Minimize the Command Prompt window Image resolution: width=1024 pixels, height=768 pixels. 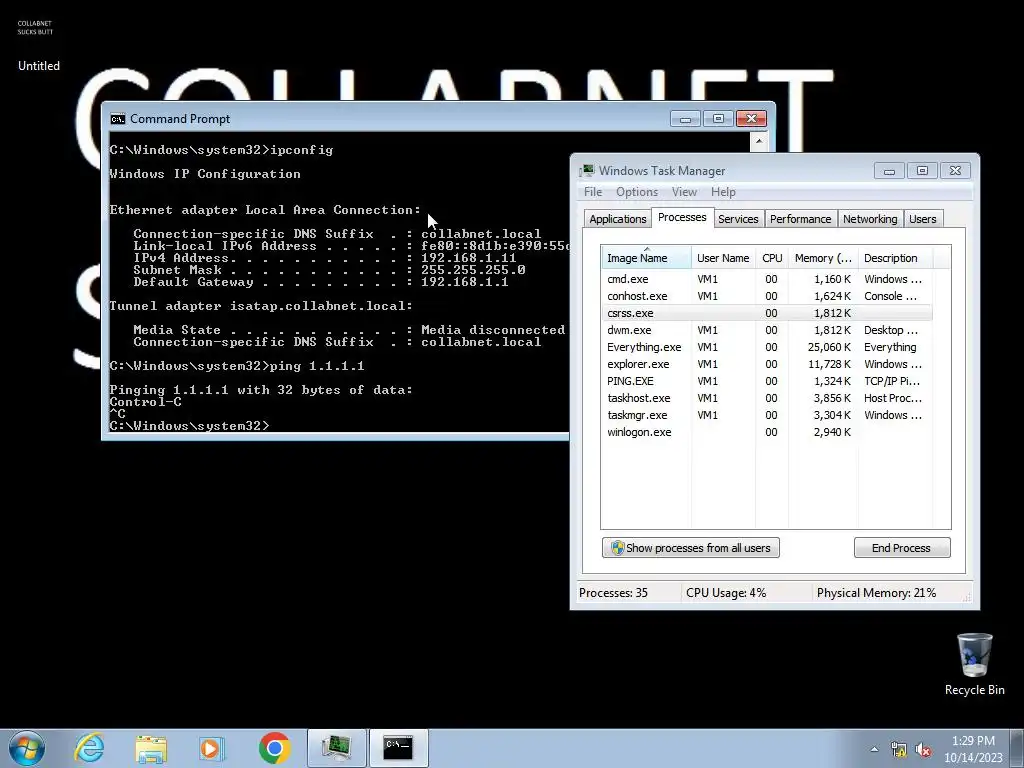(685, 119)
